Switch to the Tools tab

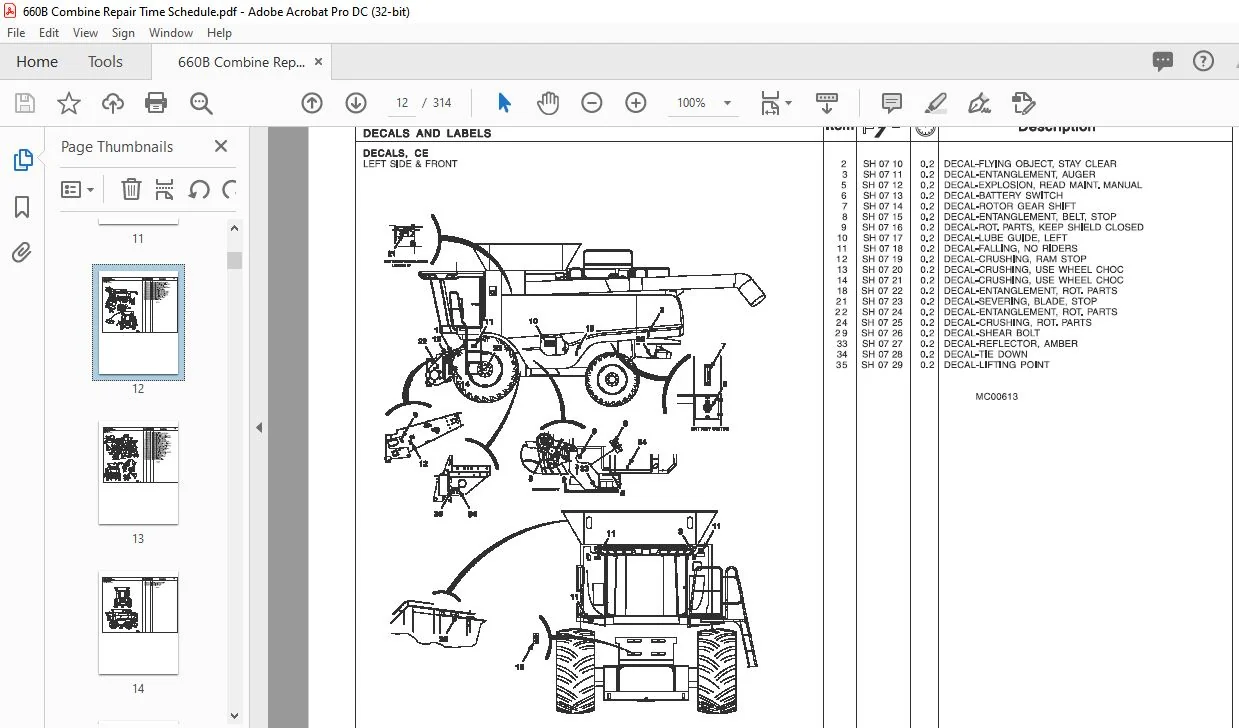[105, 61]
